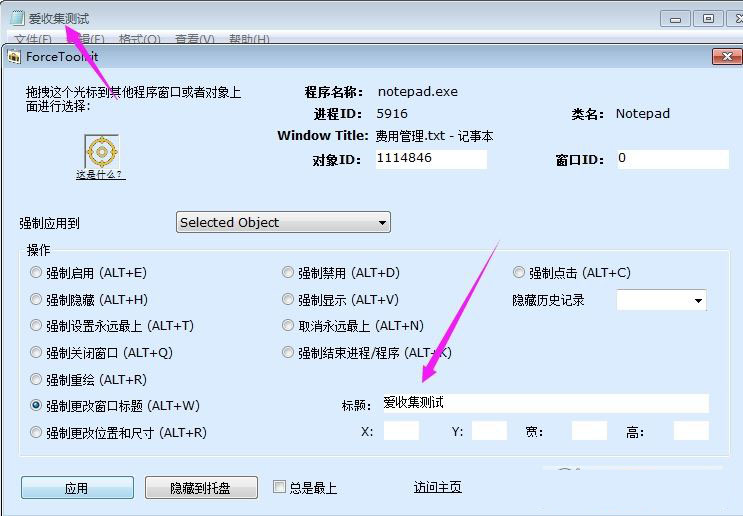This screenshot has width=743, height=516.
Task: Click the 这是什么? help link
Action: (x=100, y=175)
